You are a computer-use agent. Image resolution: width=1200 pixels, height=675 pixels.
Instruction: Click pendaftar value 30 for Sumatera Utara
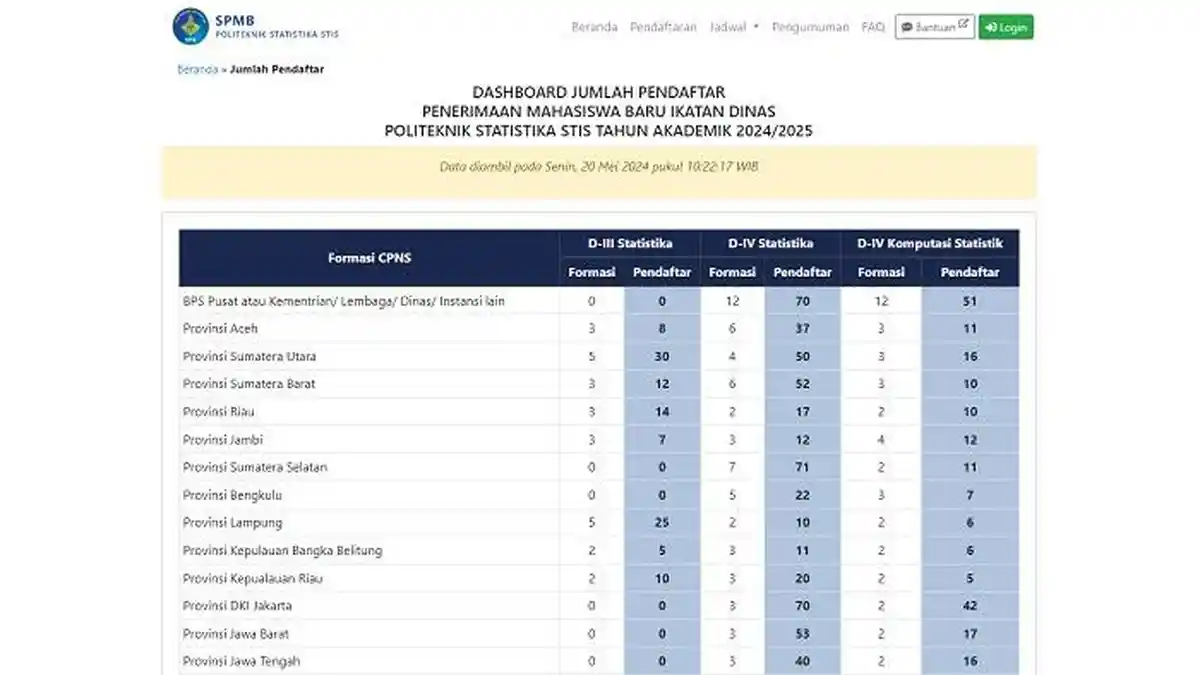(x=661, y=356)
